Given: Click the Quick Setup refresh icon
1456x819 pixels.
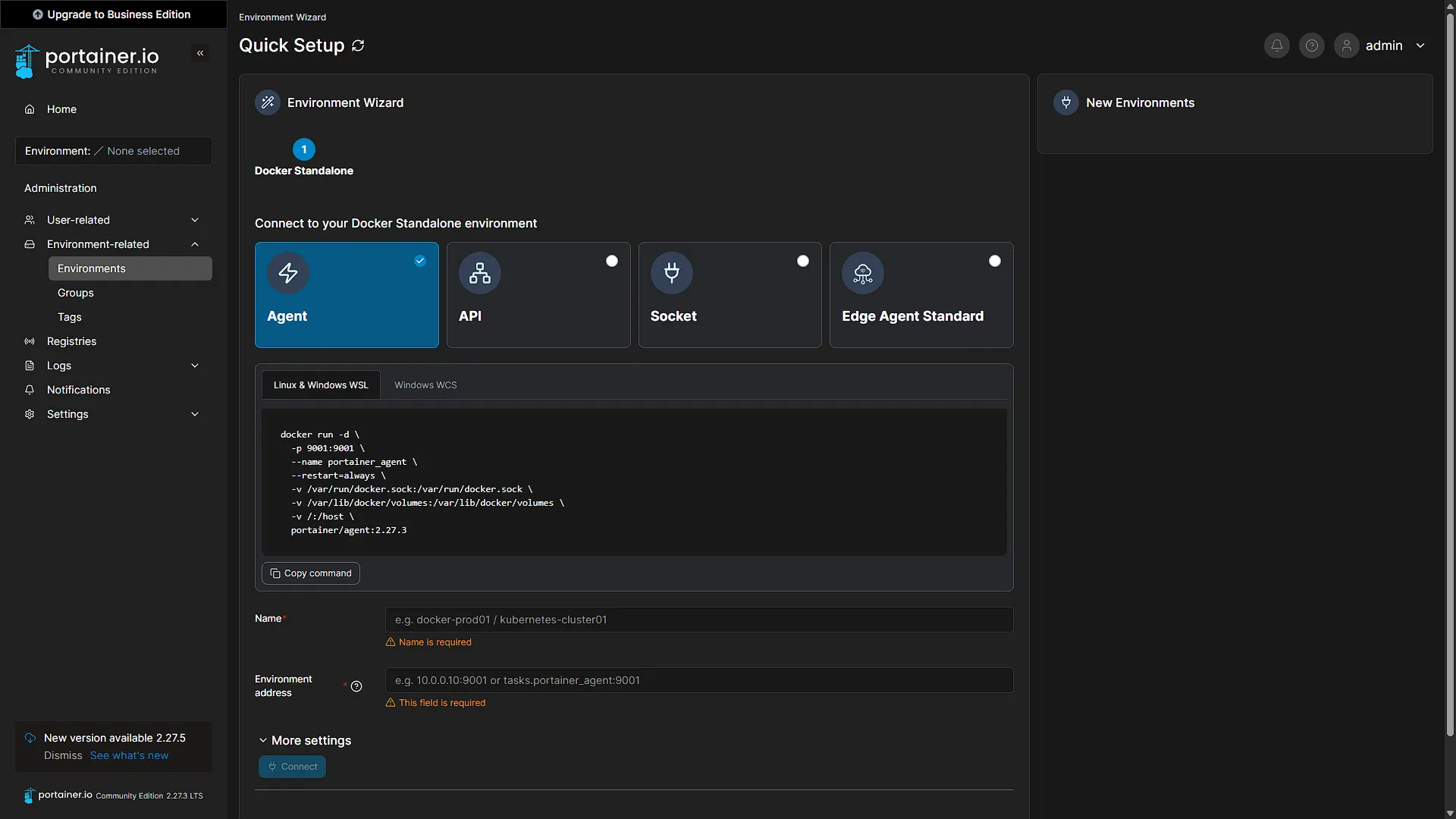Looking at the screenshot, I should point(358,45).
